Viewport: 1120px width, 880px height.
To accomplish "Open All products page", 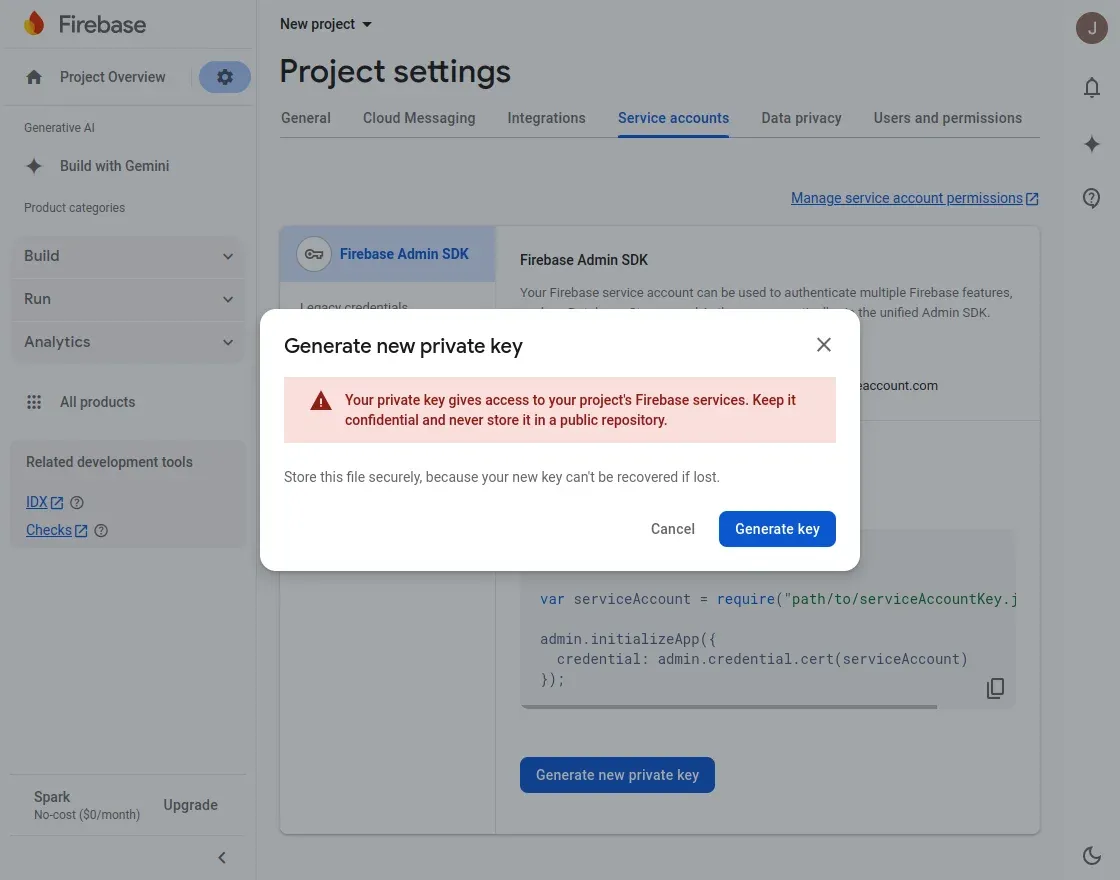I will pyautogui.click(x=97, y=402).
